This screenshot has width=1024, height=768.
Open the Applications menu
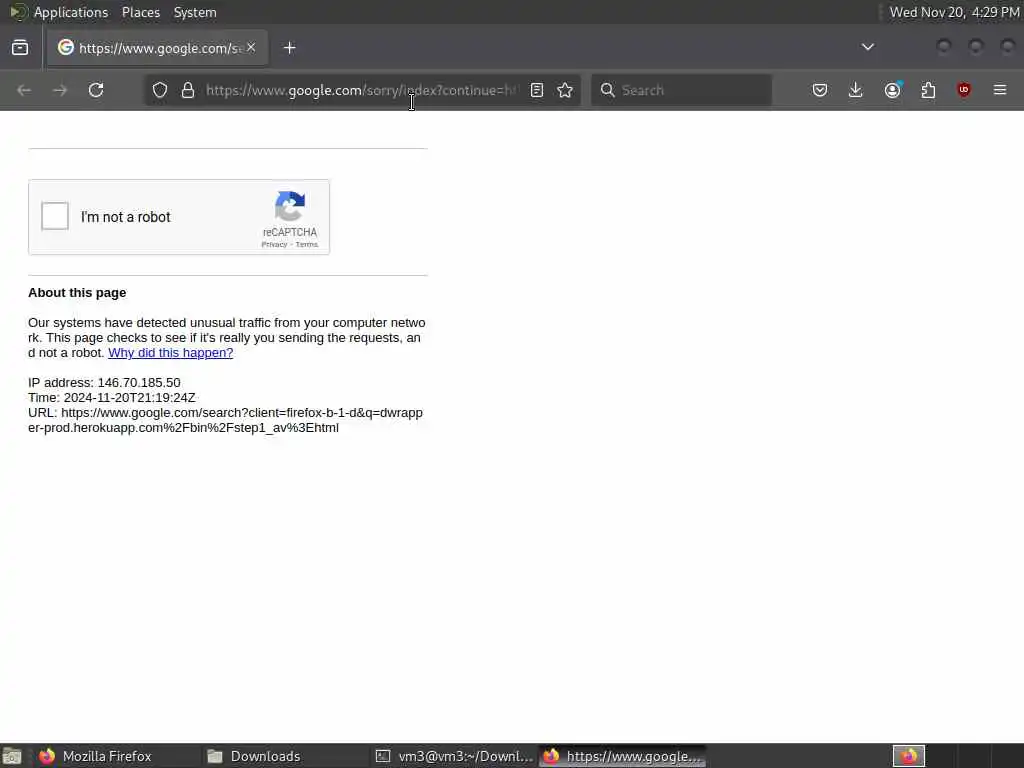tap(71, 12)
